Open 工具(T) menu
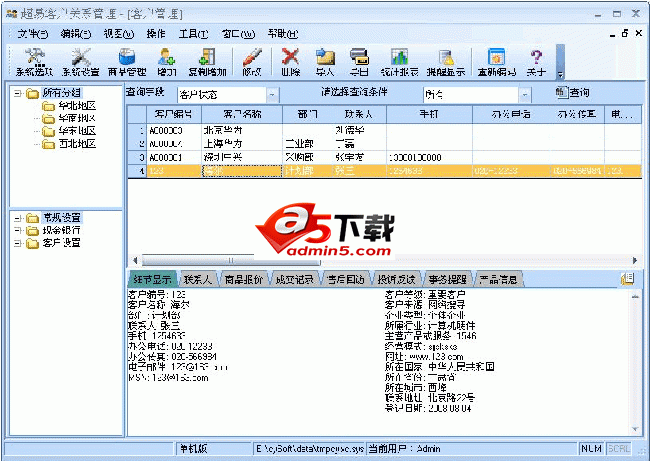Screen dimensions: 650x461 tap(193, 34)
